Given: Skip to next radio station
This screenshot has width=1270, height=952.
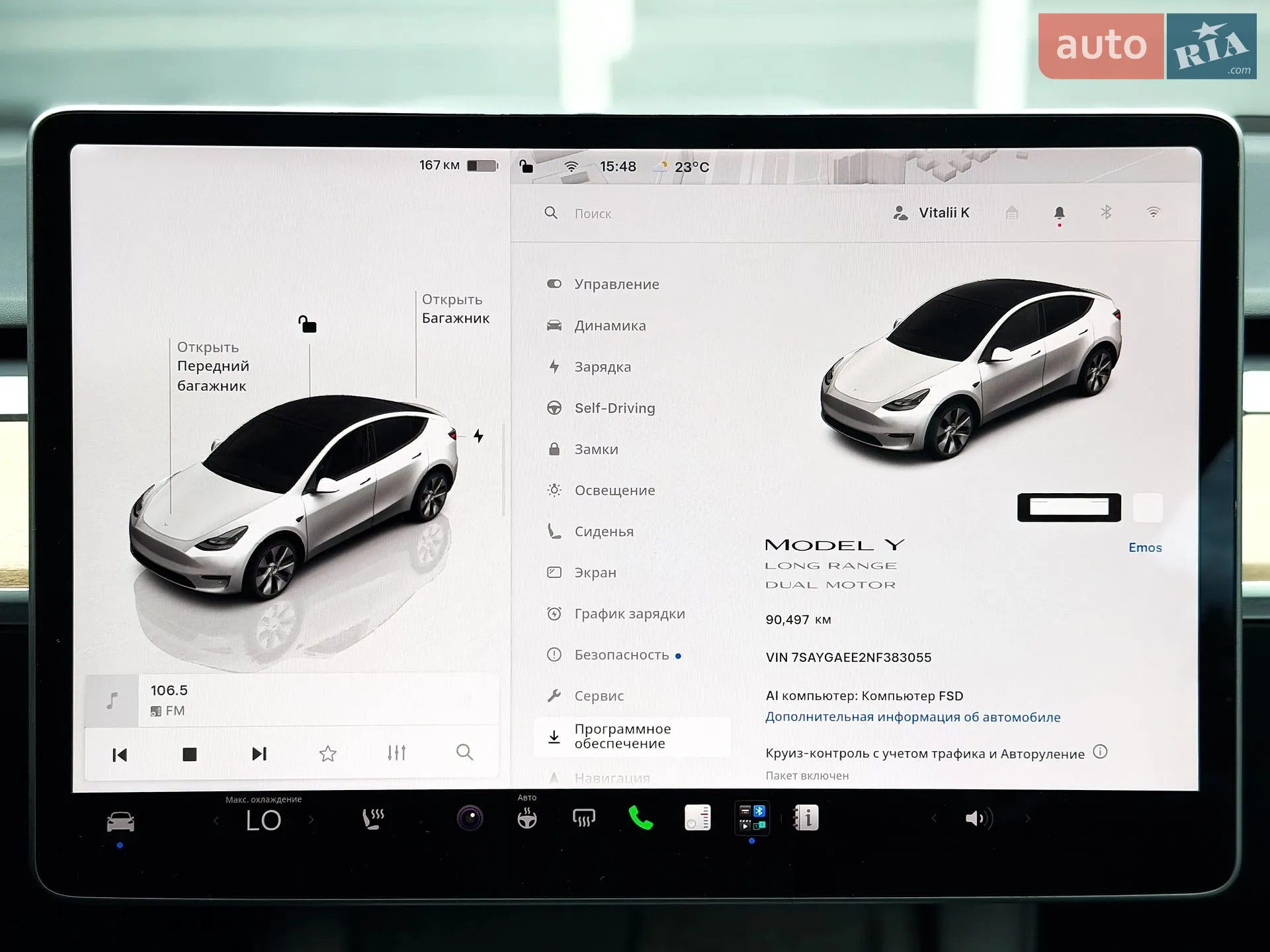Looking at the screenshot, I should [x=259, y=754].
